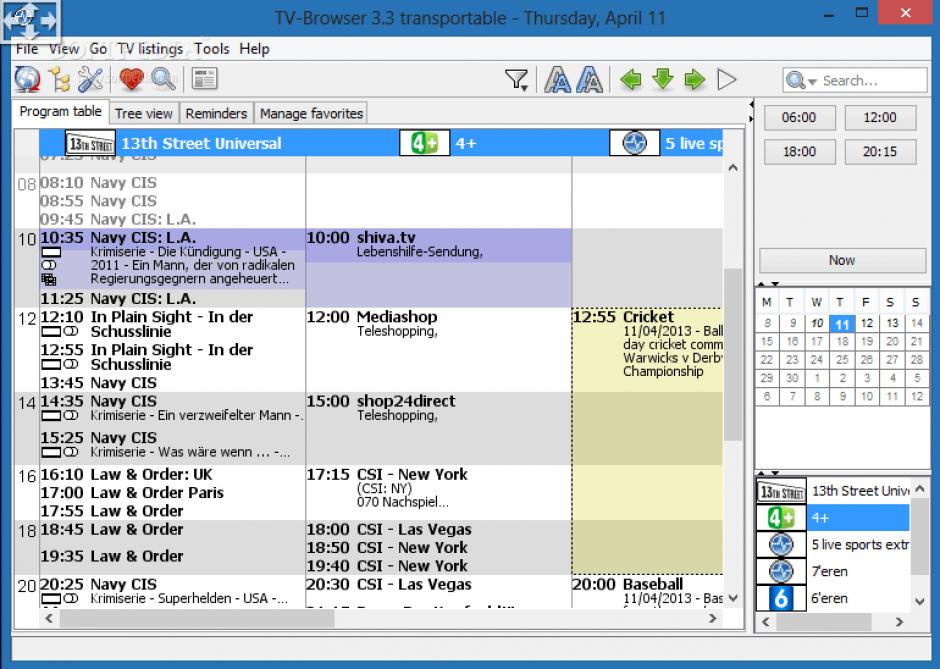
Task: Open settings wrench and screwdriver icon
Action: [x=91, y=79]
